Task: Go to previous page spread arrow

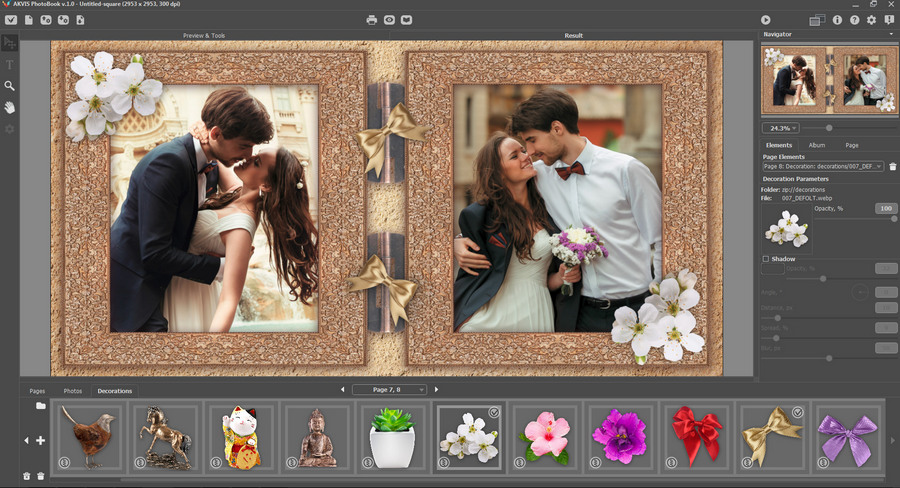Action: (x=343, y=390)
